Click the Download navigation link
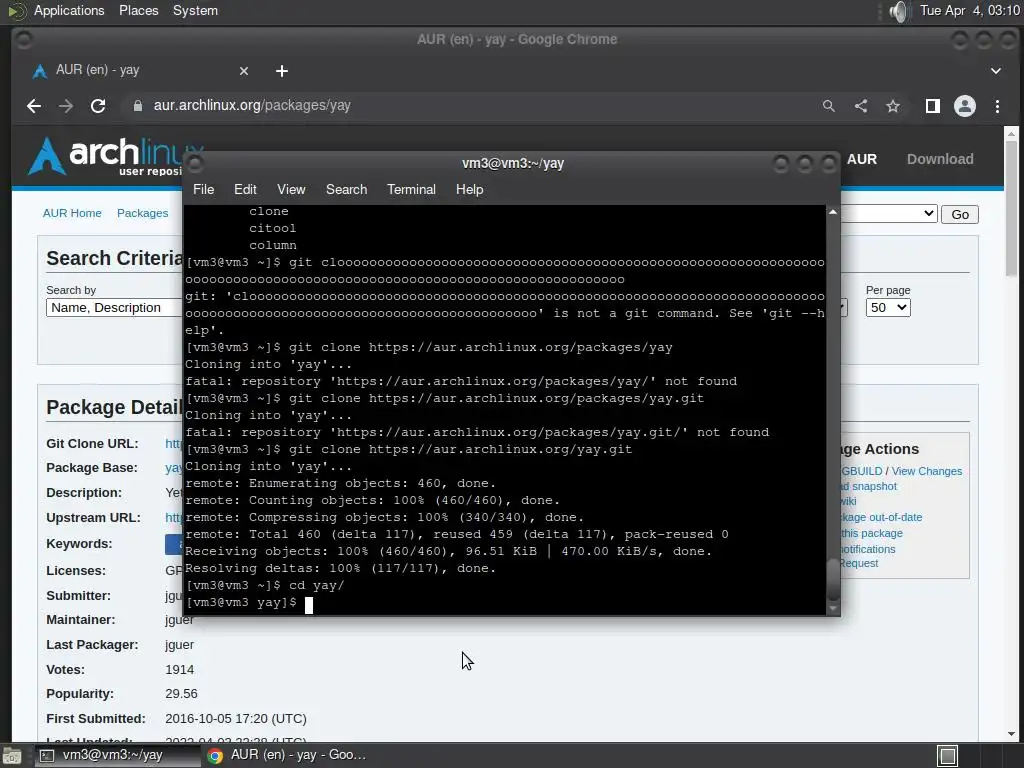Viewport: 1024px width, 768px height. pyautogui.click(x=940, y=159)
